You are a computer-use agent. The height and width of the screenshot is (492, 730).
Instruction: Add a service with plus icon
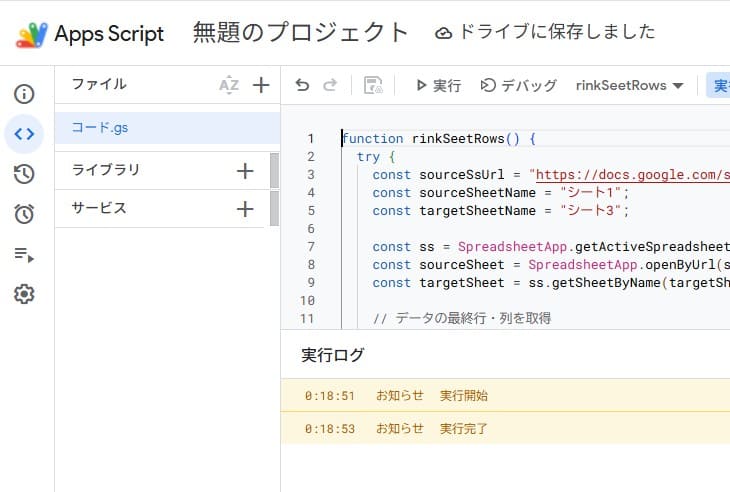pyautogui.click(x=245, y=209)
